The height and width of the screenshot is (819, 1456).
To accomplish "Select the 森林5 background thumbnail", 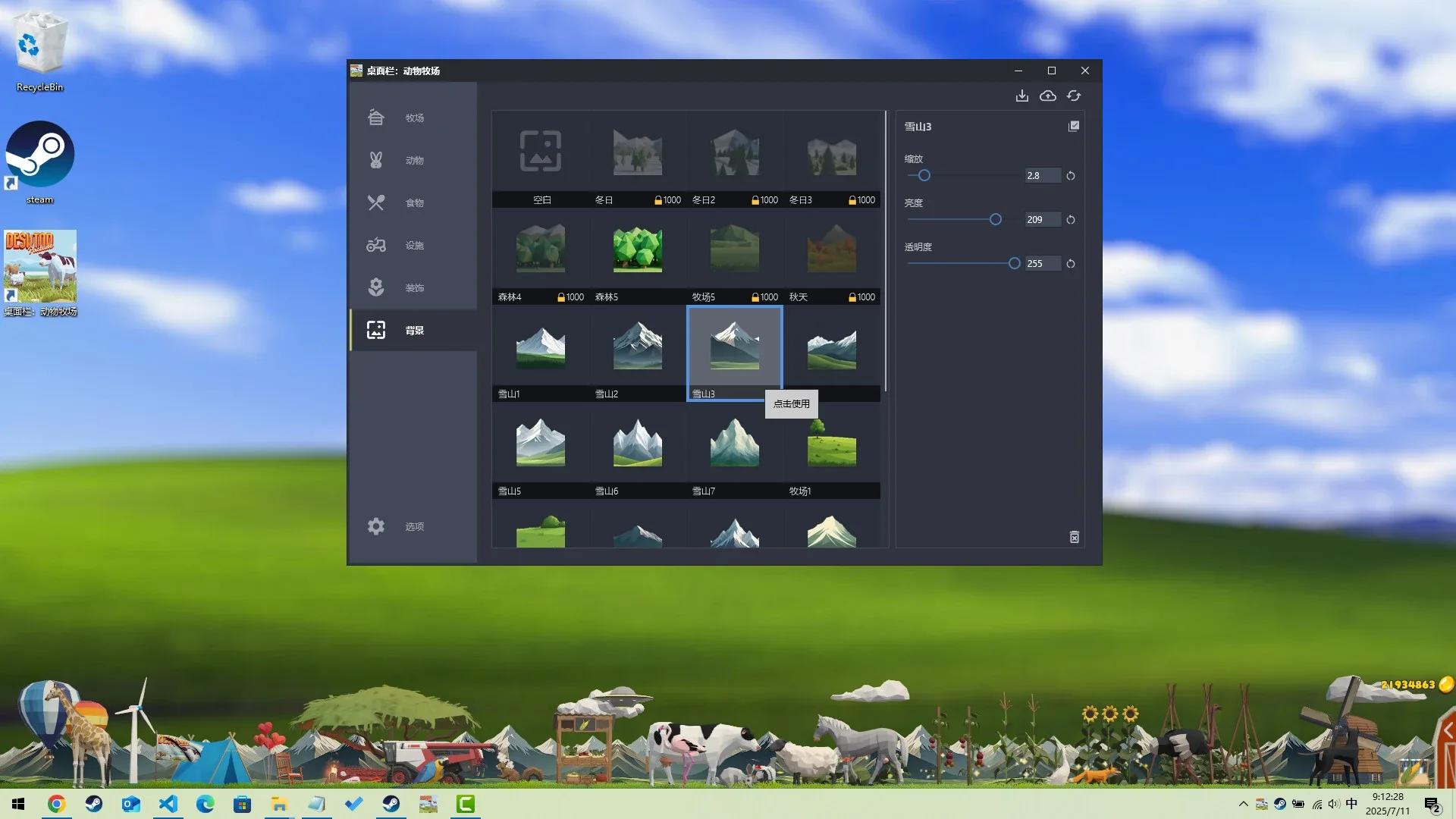I will coord(637,250).
